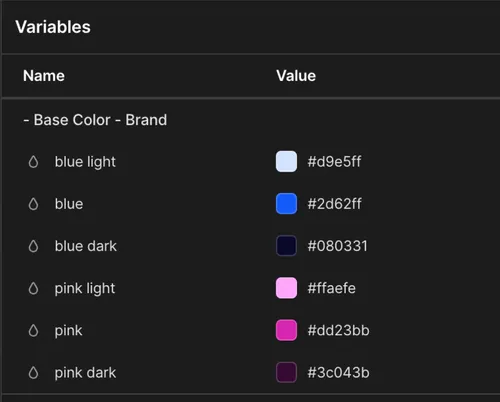Select the blue light variable name
This screenshot has width=500, height=402.
(x=85, y=162)
